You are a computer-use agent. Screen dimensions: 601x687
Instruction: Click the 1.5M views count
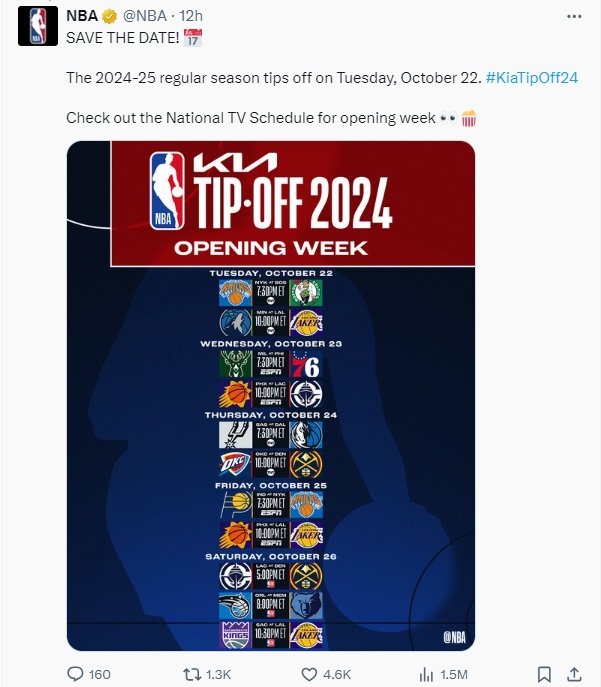point(454,674)
